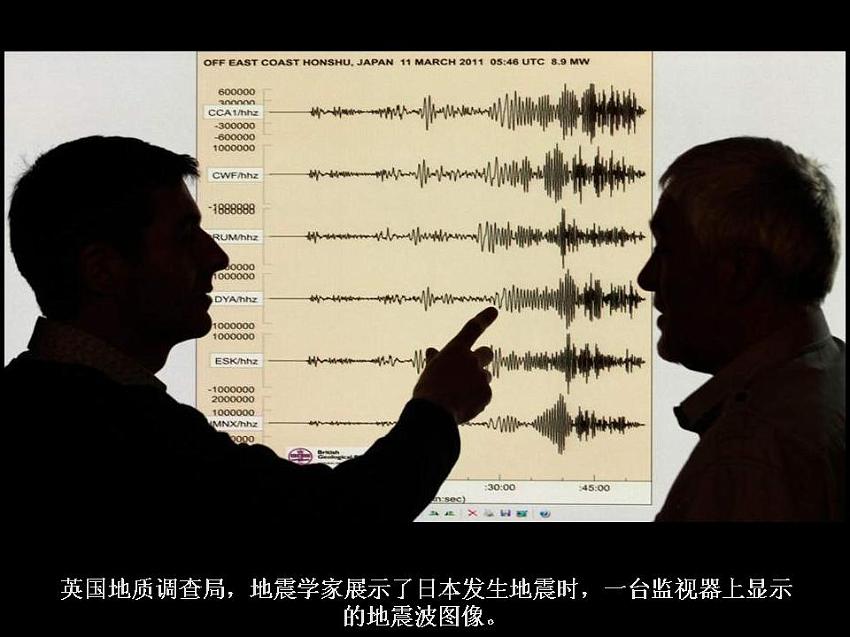Viewport: 850px width, 637px height.
Task: Select the RUM/hhz channel label
Action: tap(238, 237)
